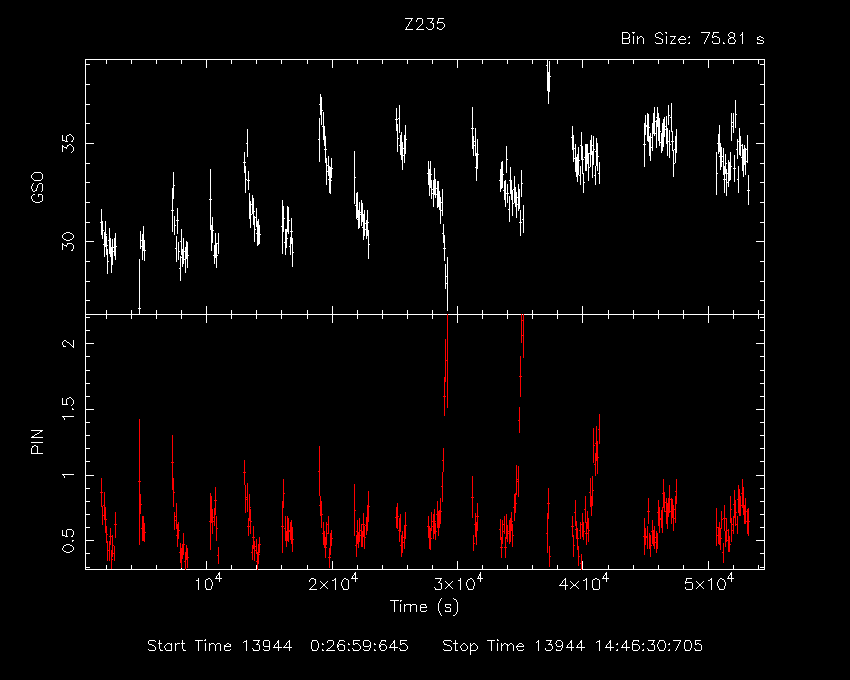Click the 14:46:30:705 stop timestamp

[x=649, y=646]
